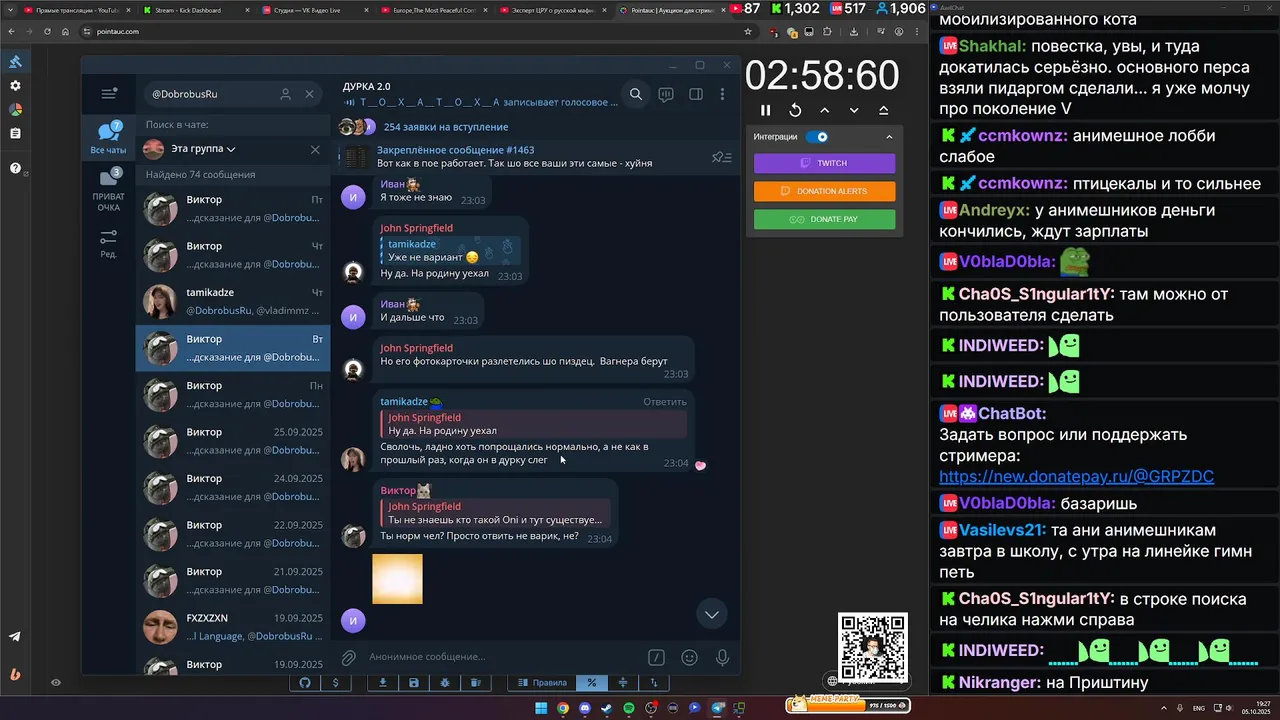Click search icon in ДУРКА 2.0 chat header
The height and width of the screenshot is (720, 1280).
pos(636,94)
